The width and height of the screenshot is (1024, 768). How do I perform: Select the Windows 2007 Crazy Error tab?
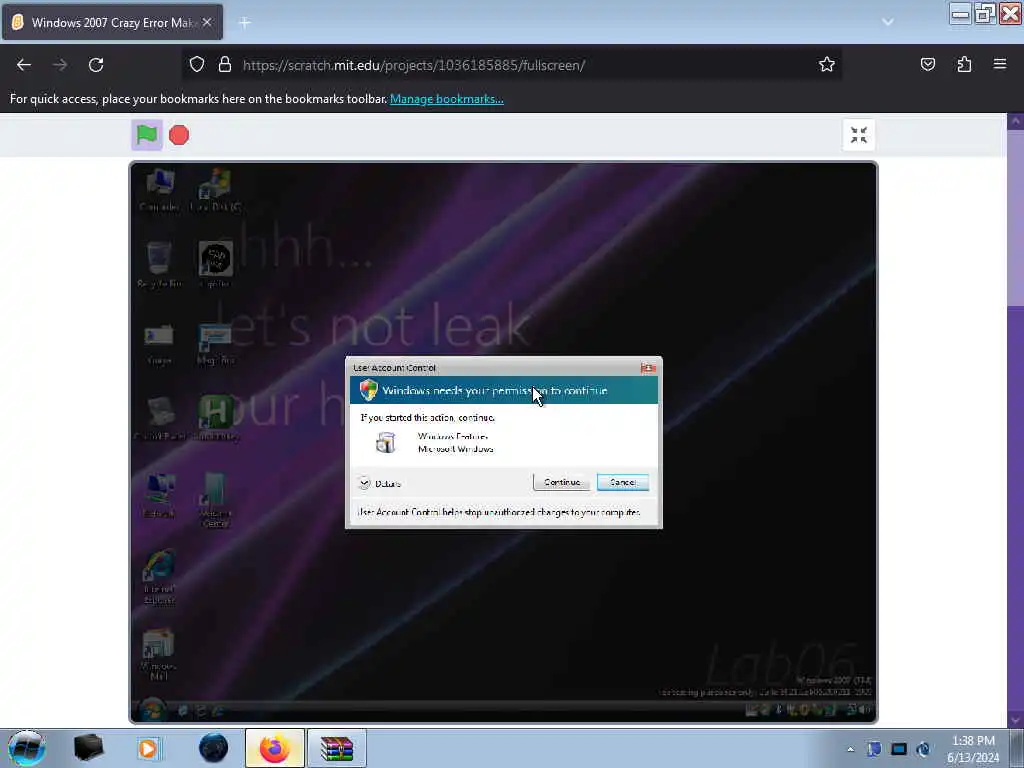[x=112, y=22]
